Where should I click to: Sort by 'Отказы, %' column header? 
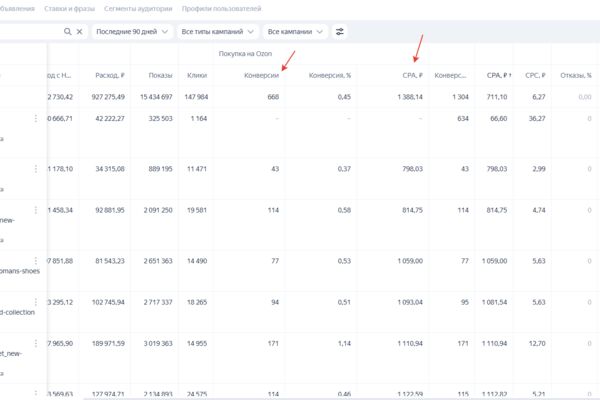[576, 75]
